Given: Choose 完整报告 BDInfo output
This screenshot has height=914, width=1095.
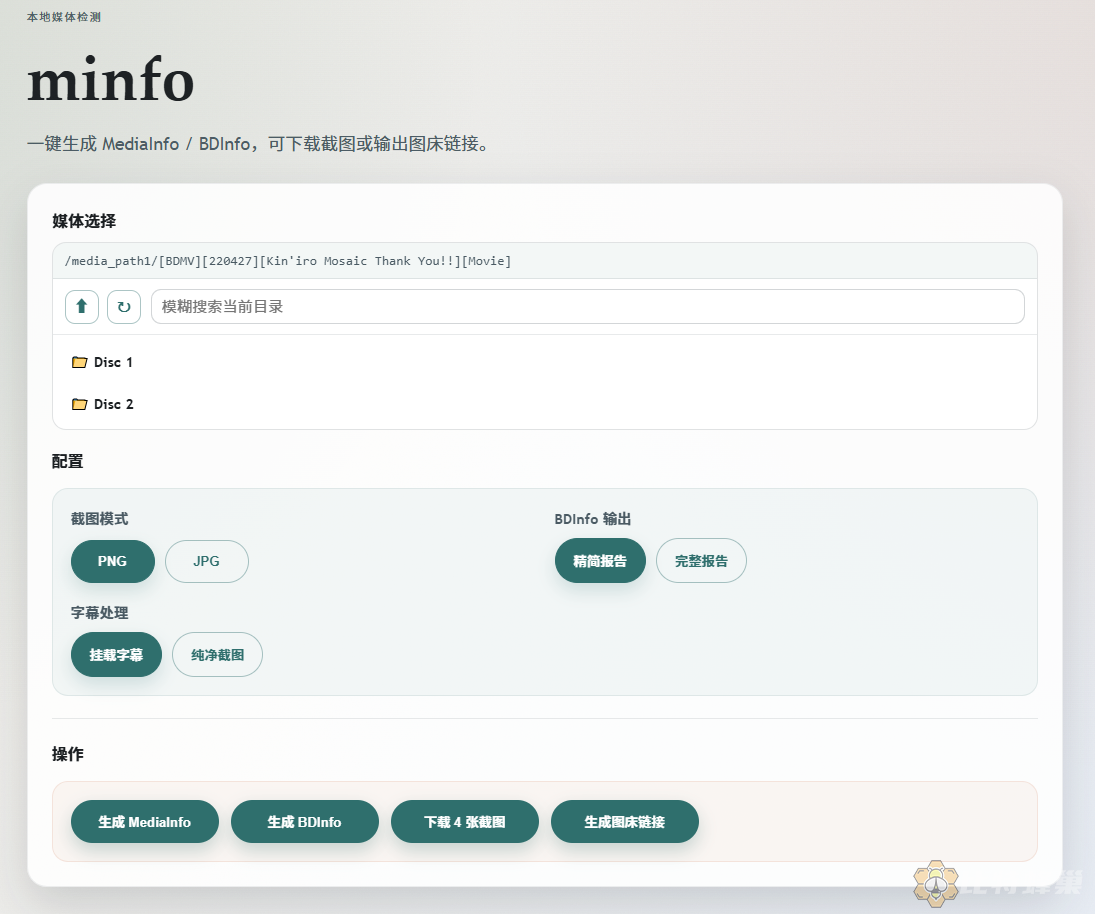Looking at the screenshot, I should click(701, 561).
